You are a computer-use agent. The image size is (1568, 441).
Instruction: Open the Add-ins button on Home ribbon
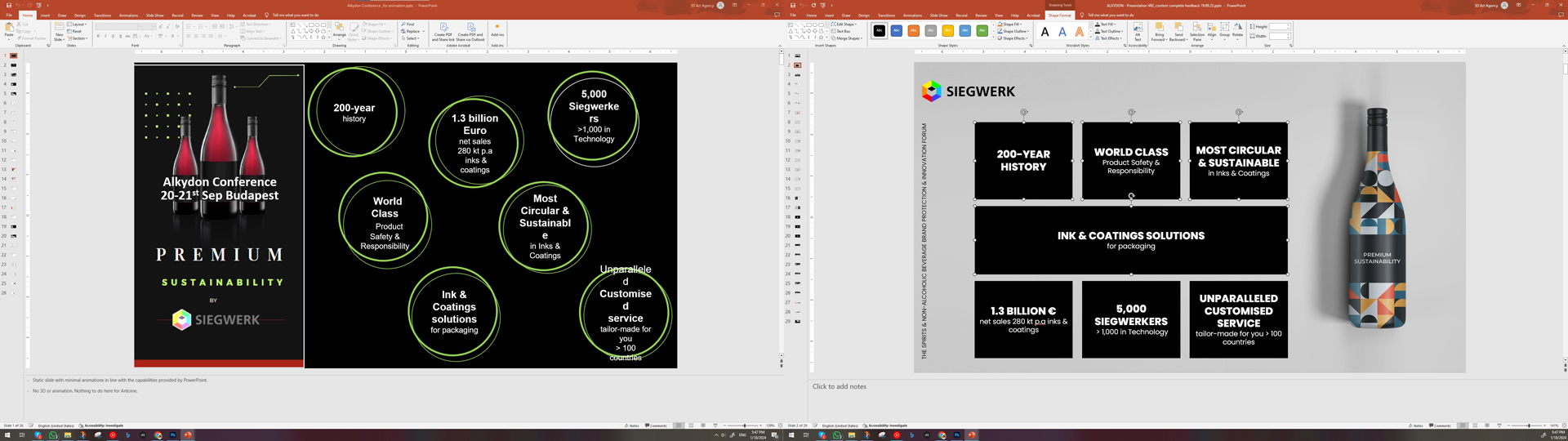point(497,30)
